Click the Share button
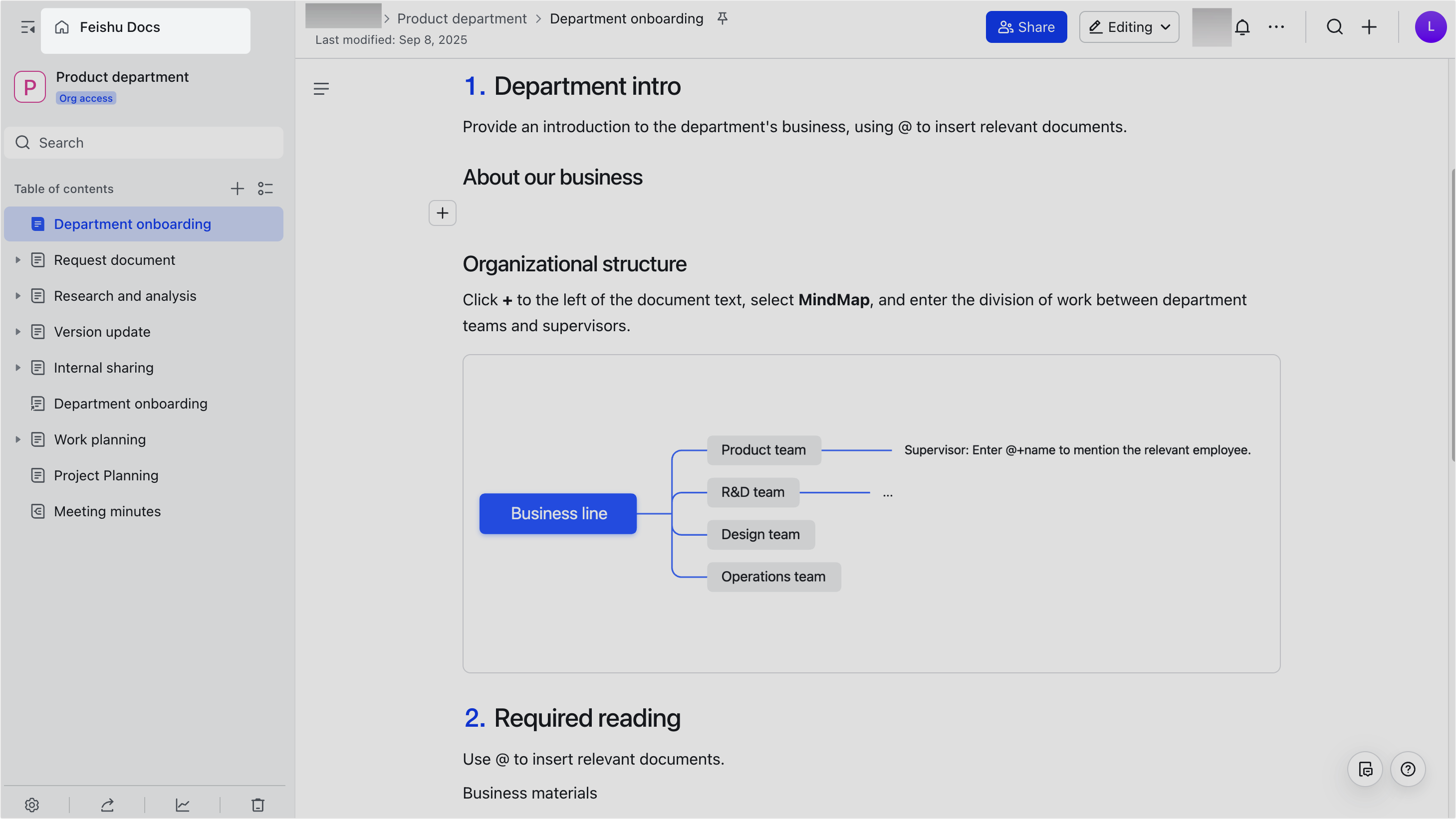 (1026, 27)
